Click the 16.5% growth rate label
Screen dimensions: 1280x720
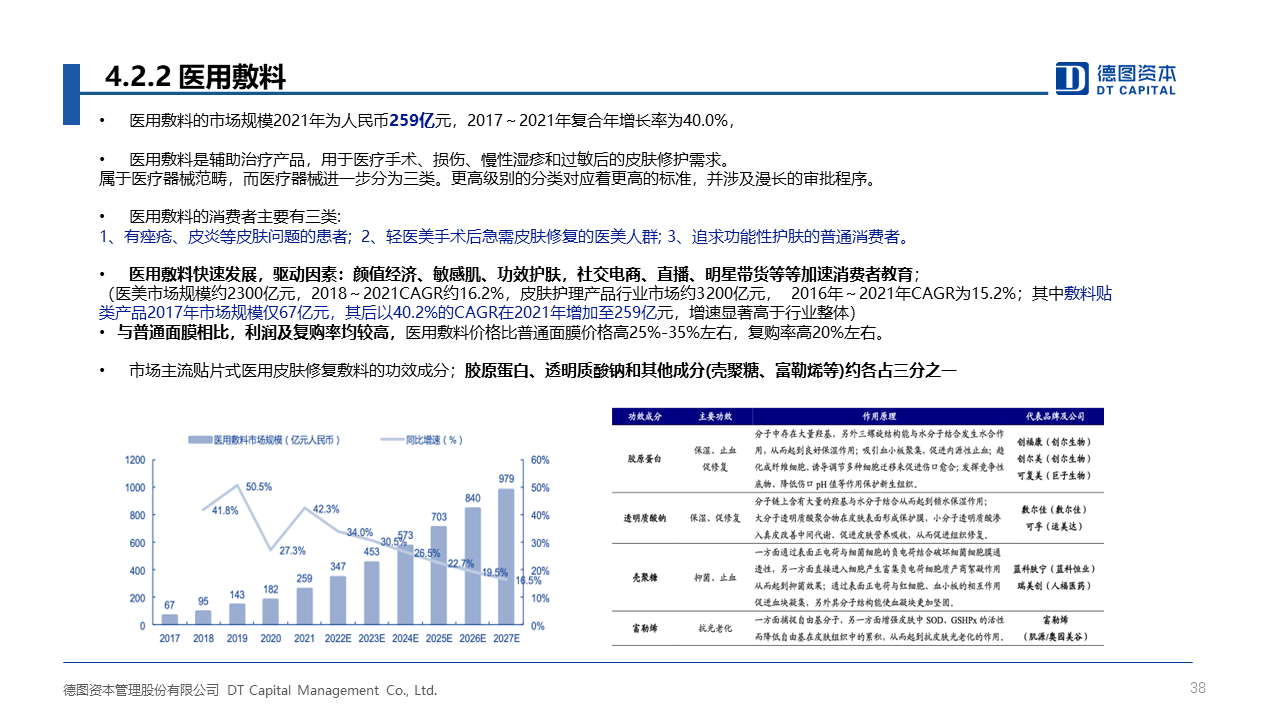[x=528, y=580]
